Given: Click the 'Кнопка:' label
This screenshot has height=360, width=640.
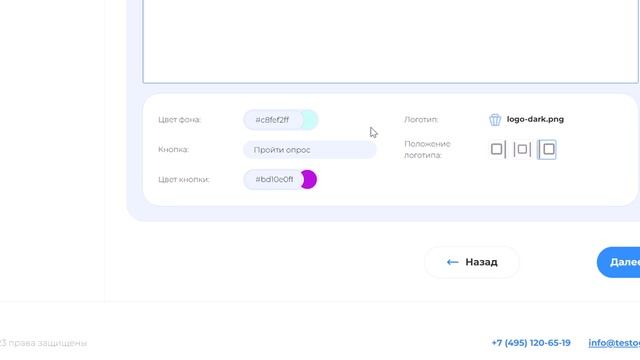Looking at the screenshot, I should pos(173,149).
